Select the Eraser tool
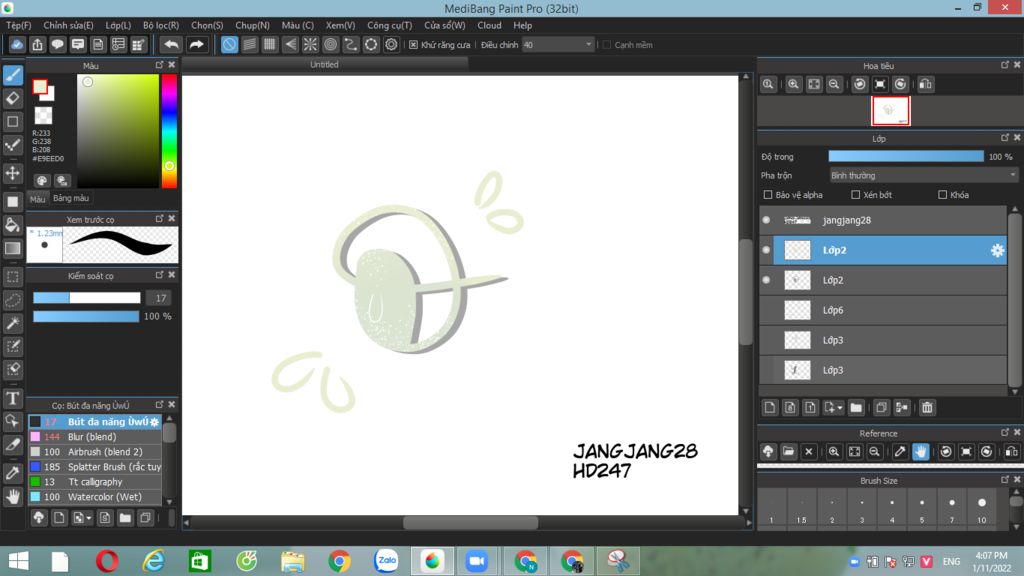This screenshot has height=576, width=1024. coord(12,99)
